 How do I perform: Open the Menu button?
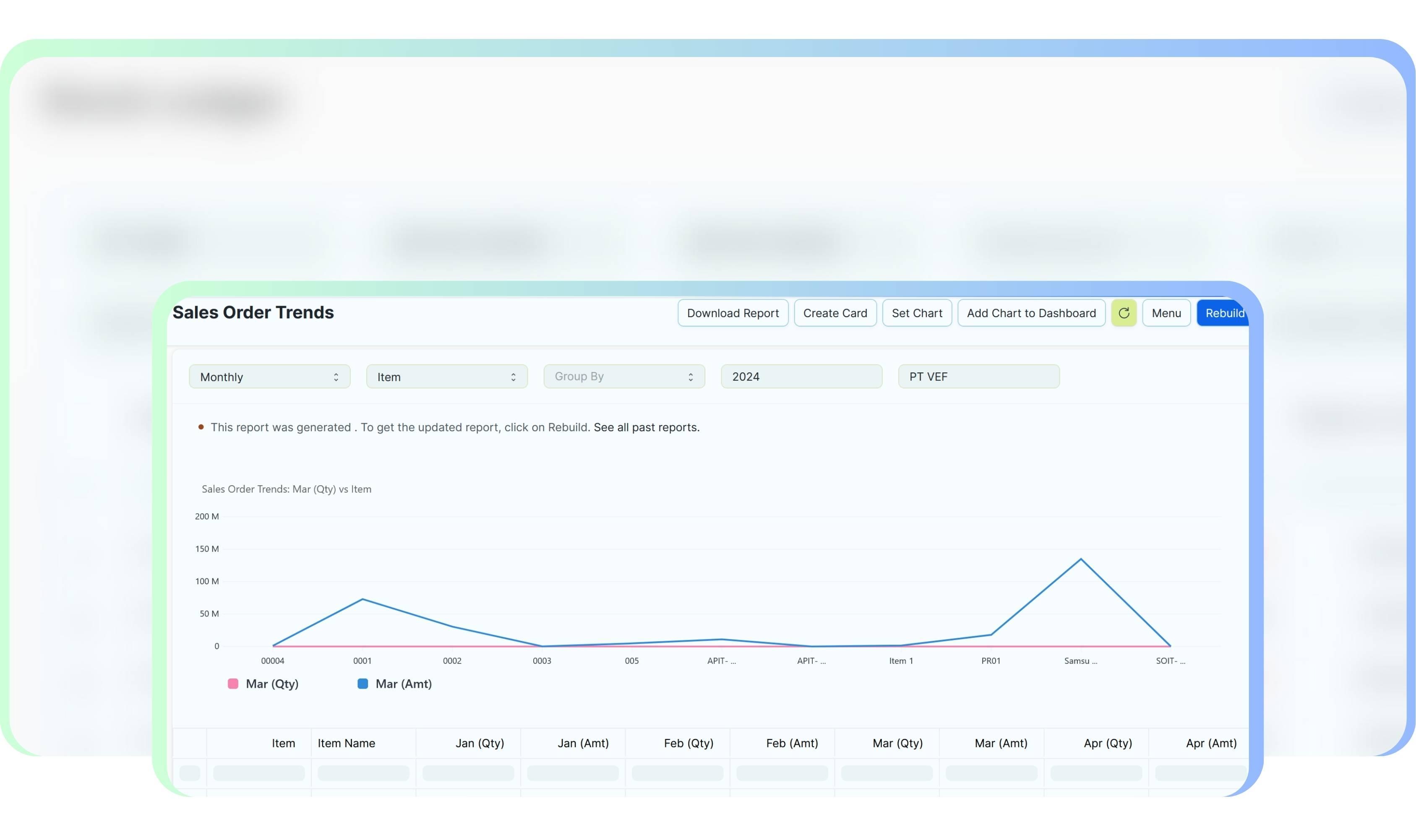click(1166, 313)
